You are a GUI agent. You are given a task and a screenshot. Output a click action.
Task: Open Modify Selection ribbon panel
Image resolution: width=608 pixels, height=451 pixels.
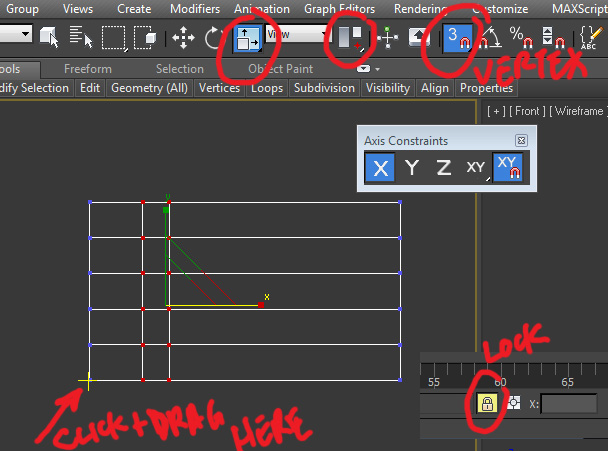(34, 88)
